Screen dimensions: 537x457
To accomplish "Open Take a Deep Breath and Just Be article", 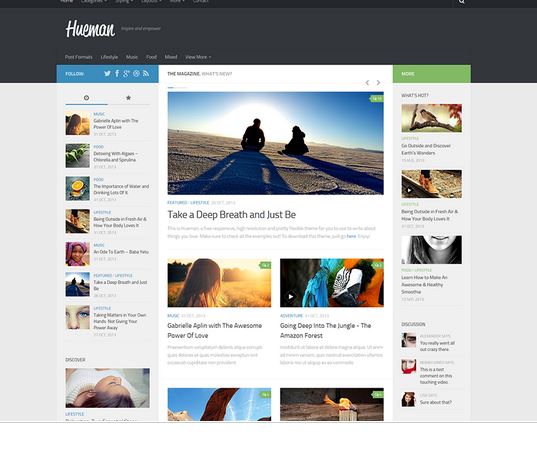I will pos(232,215).
